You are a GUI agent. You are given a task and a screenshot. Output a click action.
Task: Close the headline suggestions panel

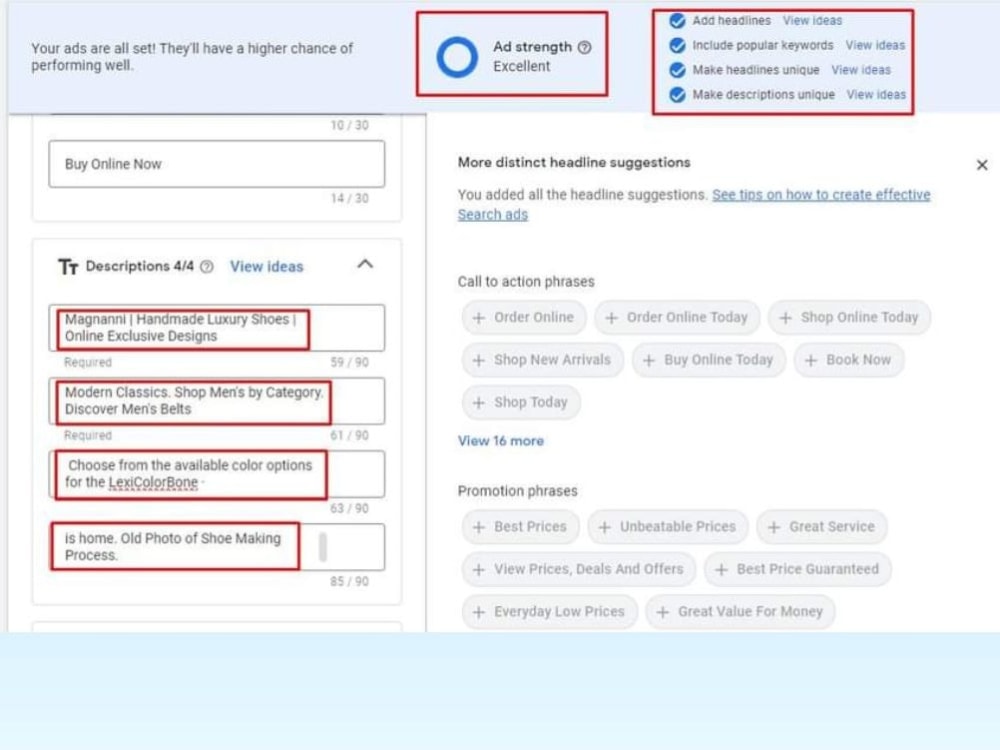pyautogui.click(x=982, y=165)
